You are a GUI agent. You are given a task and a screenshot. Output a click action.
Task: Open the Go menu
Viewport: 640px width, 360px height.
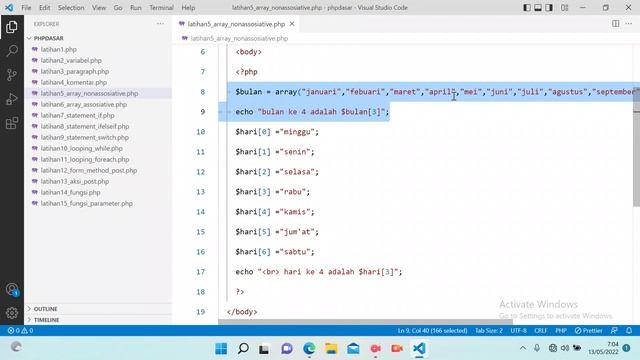(118, 7)
